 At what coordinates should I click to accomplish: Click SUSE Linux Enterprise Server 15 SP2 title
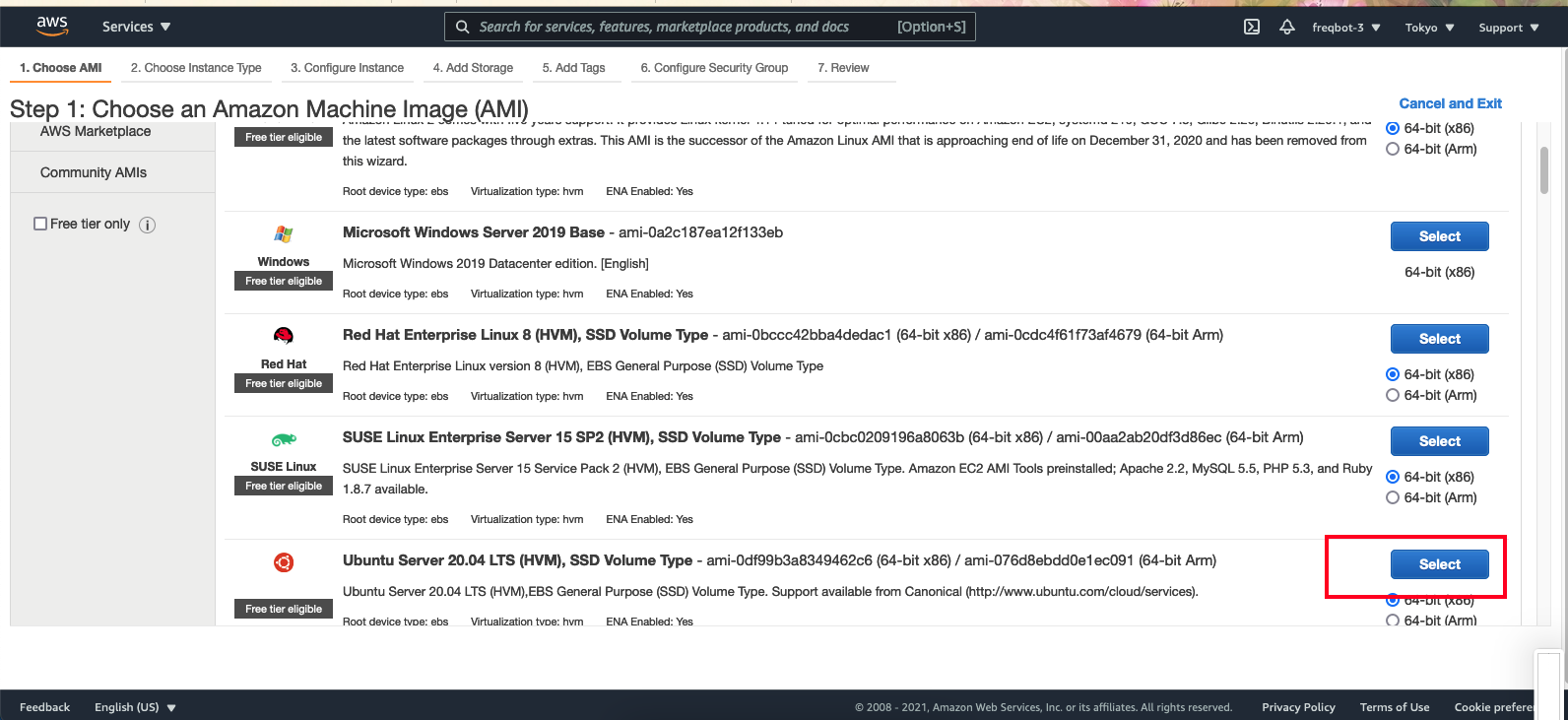tap(561, 437)
